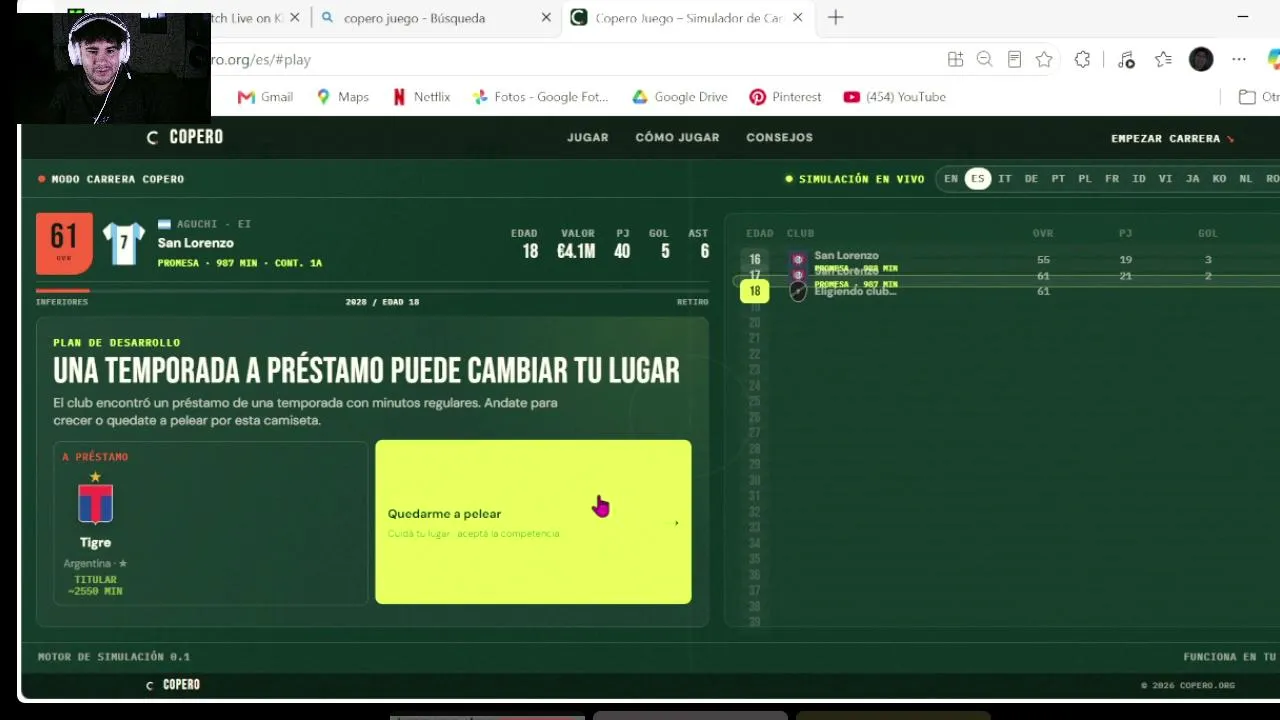Screen dimensions: 1280x720
Task: Switch language to PT
Action: tap(1058, 179)
